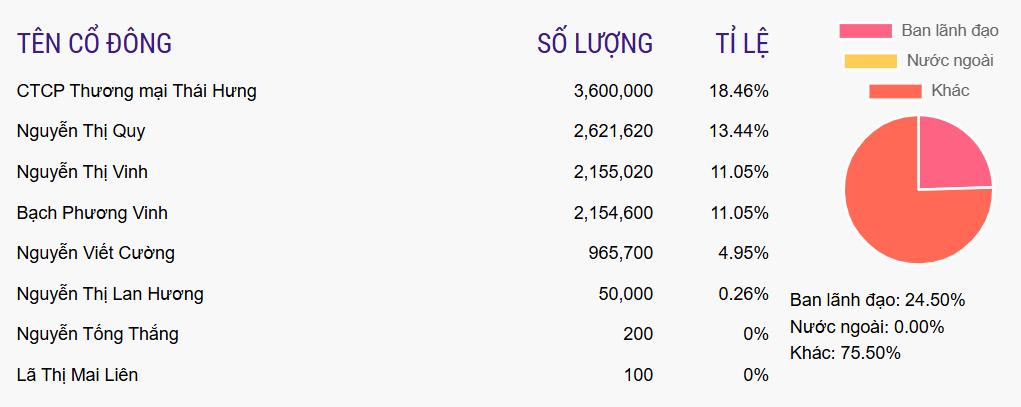This screenshot has width=1021, height=407.
Task: Open shareholder Nguyễn Viết Cường
Action: 96,253
